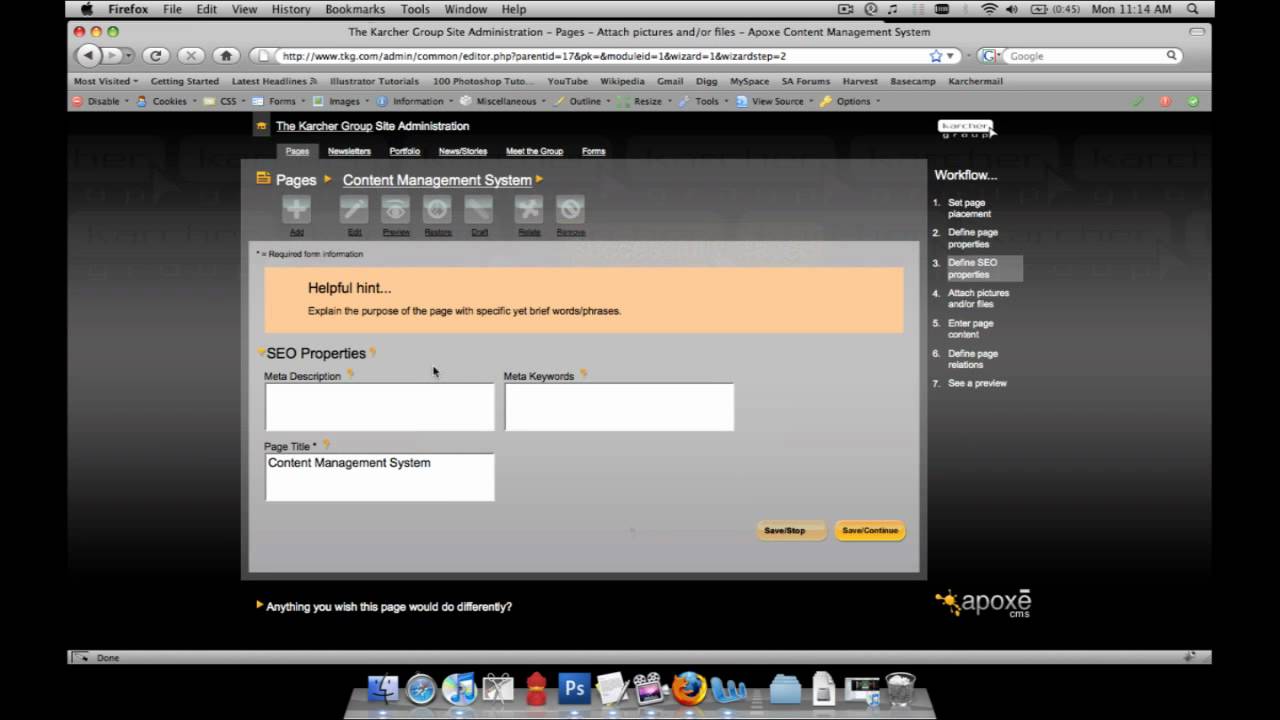Click into the Meta Description text field
Screen dimensions: 1280x720
coord(379,407)
